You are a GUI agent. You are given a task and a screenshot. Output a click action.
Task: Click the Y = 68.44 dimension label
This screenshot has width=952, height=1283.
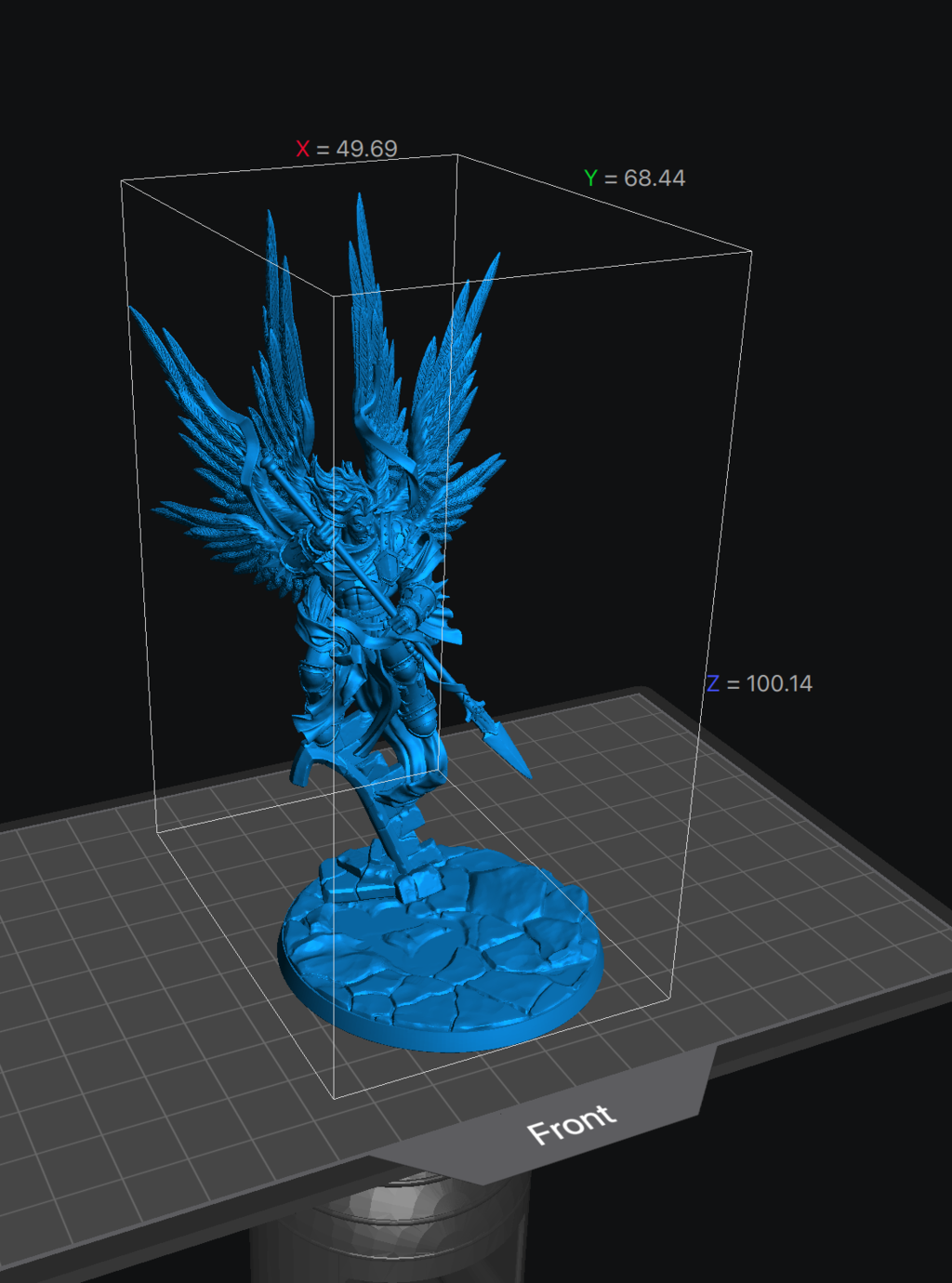pos(635,178)
